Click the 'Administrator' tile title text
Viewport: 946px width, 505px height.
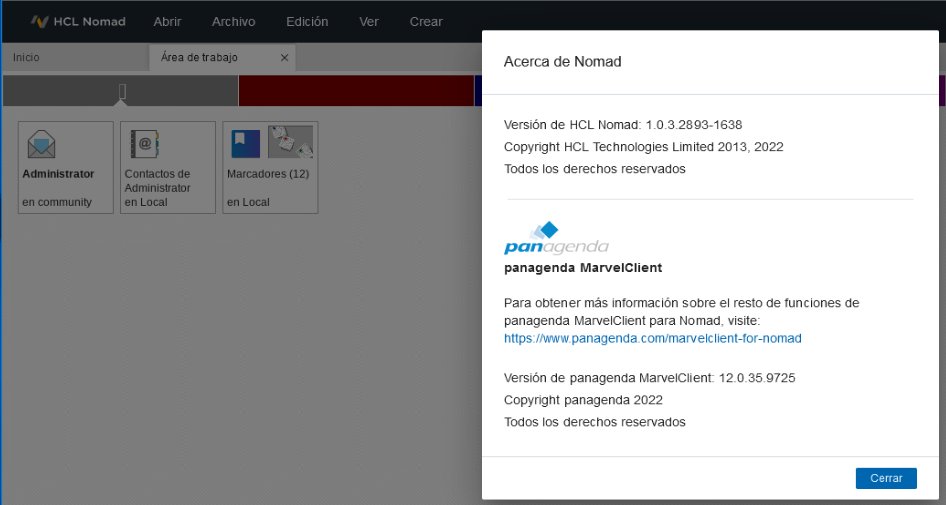(59, 174)
